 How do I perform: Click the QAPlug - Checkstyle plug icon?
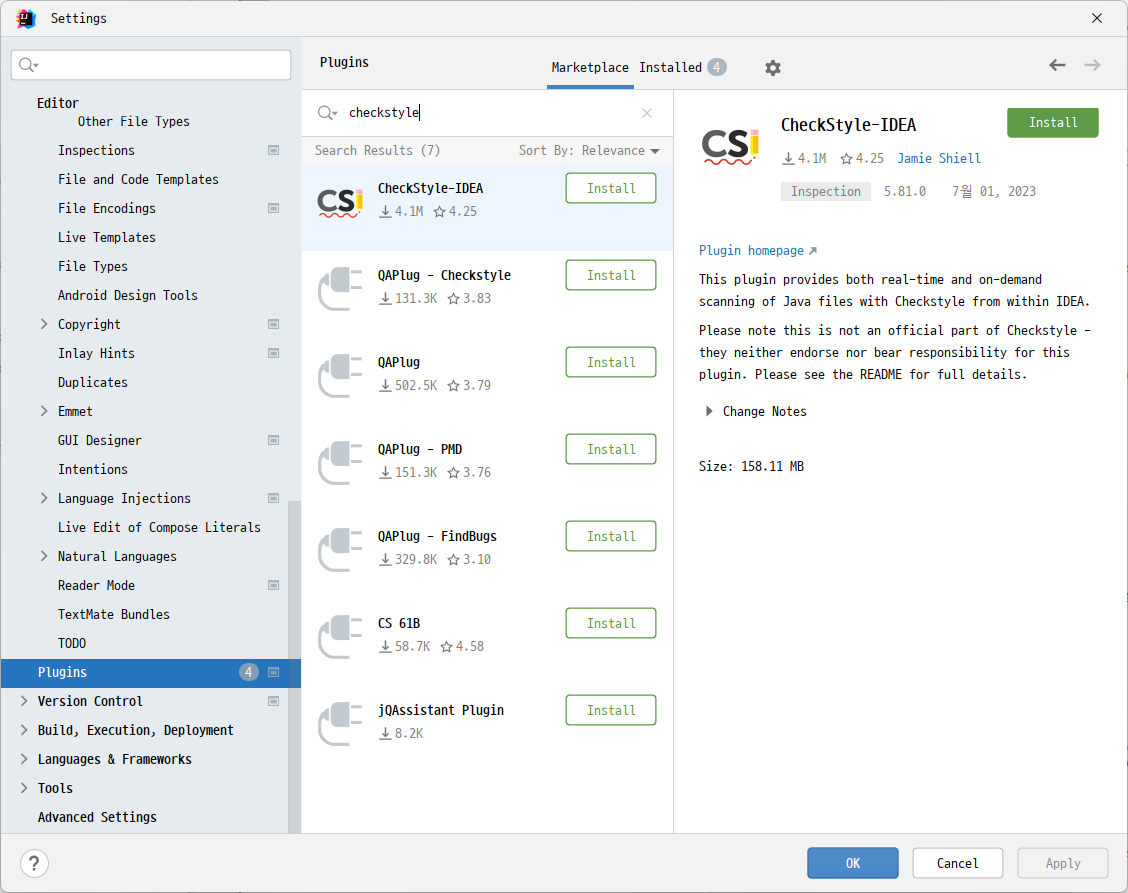pyautogui.click(x=340, y=289)
